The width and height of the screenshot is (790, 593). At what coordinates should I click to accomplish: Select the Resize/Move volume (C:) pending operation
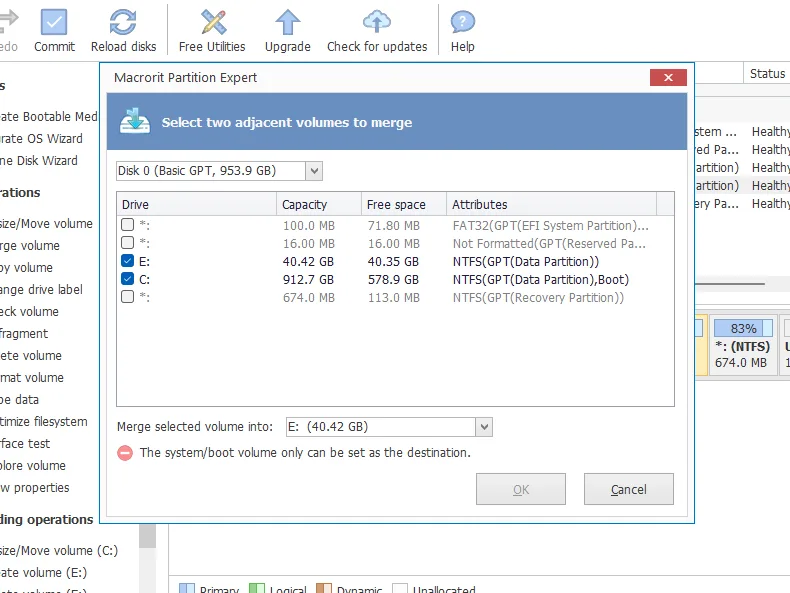click(60, 551)
